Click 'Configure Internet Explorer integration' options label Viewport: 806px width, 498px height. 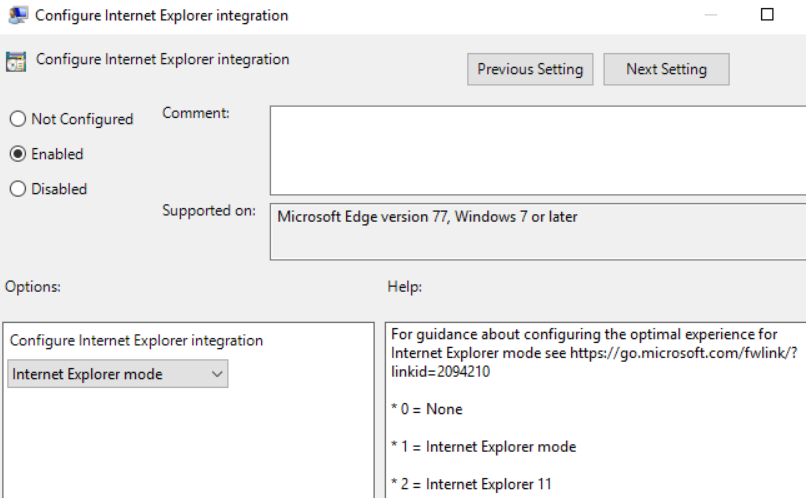(136, 341)
